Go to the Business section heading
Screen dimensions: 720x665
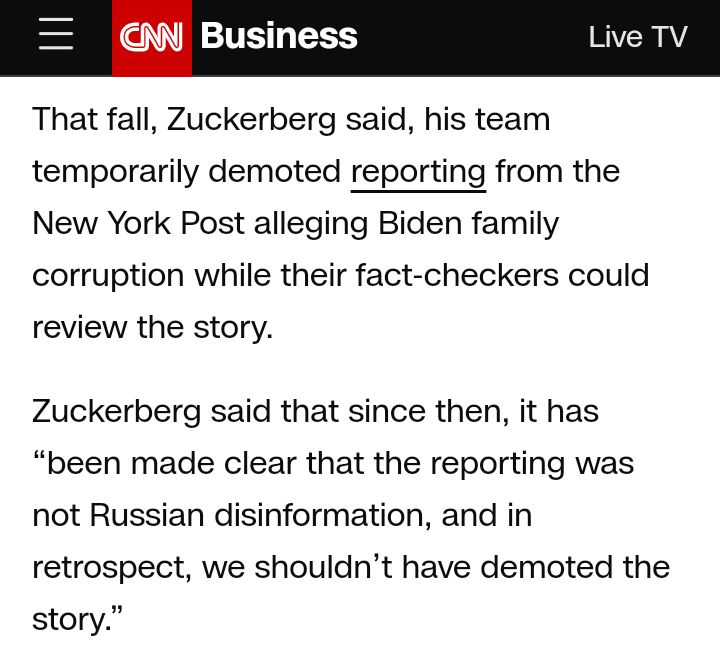(279, 37)
